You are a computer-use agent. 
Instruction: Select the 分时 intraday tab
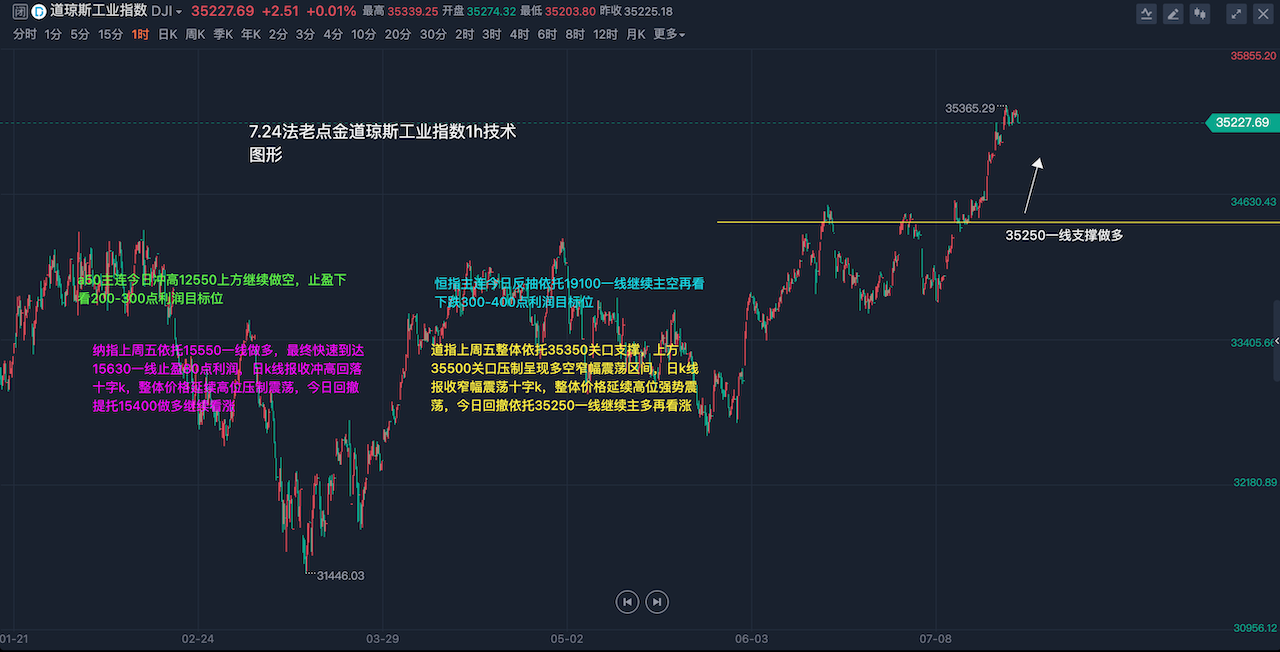tap(24, 34)
